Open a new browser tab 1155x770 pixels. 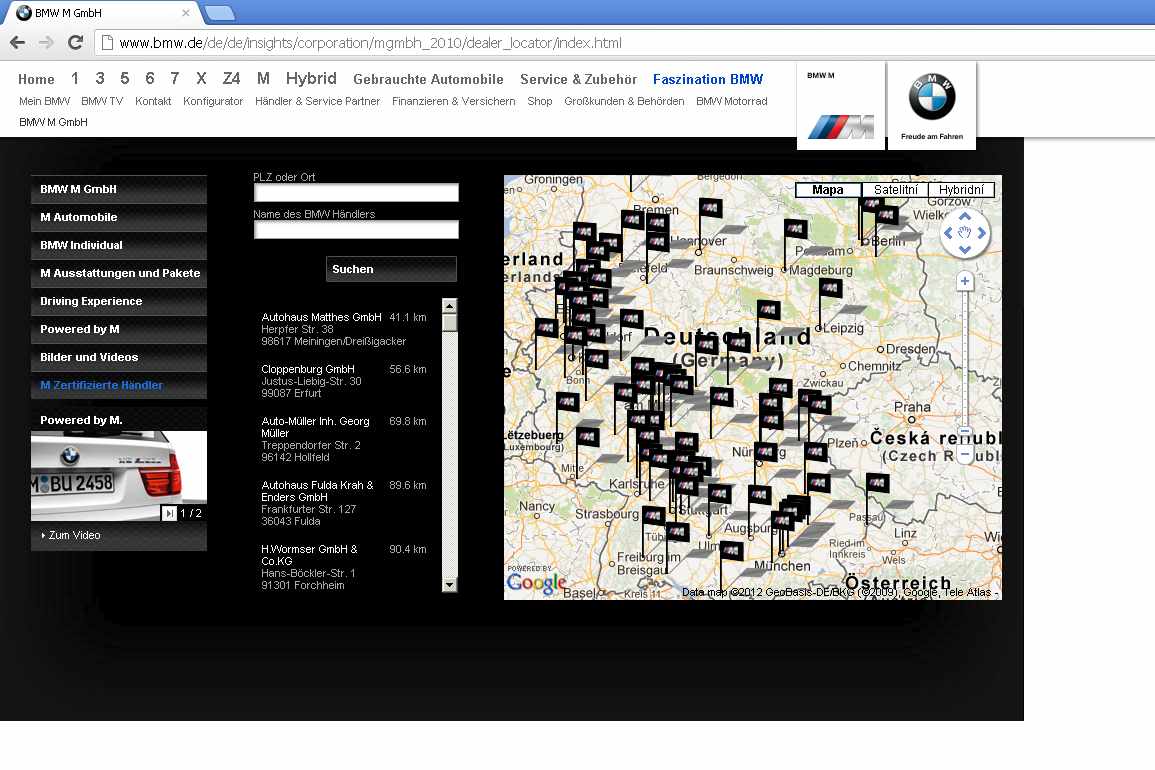click(219, 13)
